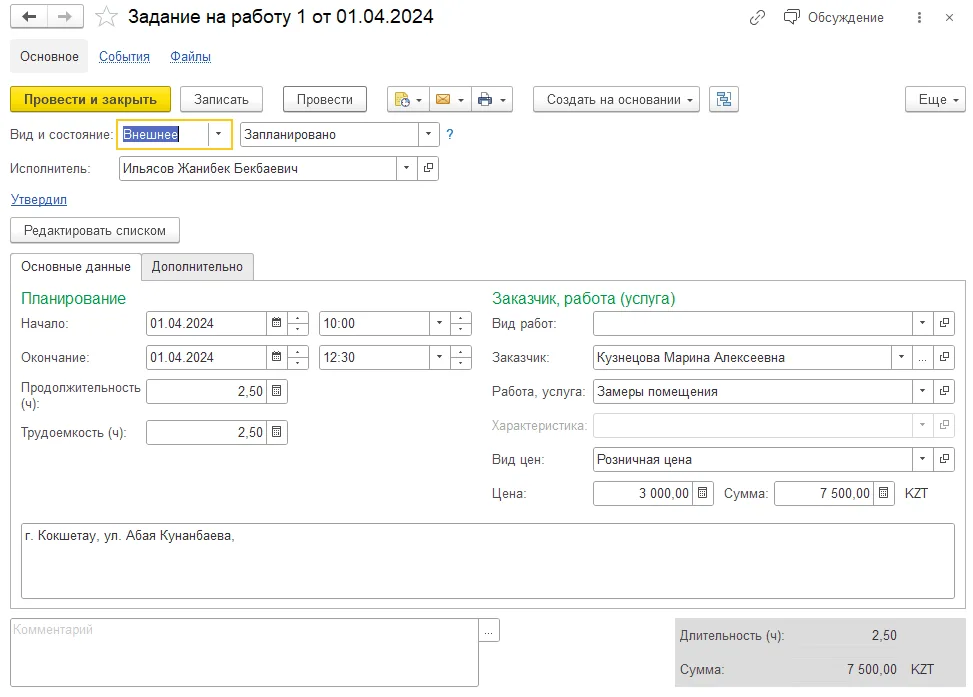Open calculator for Продолжительность field
Image resolution: width=973 pixels, height=697 pixels.
click(x=277, y=391)
